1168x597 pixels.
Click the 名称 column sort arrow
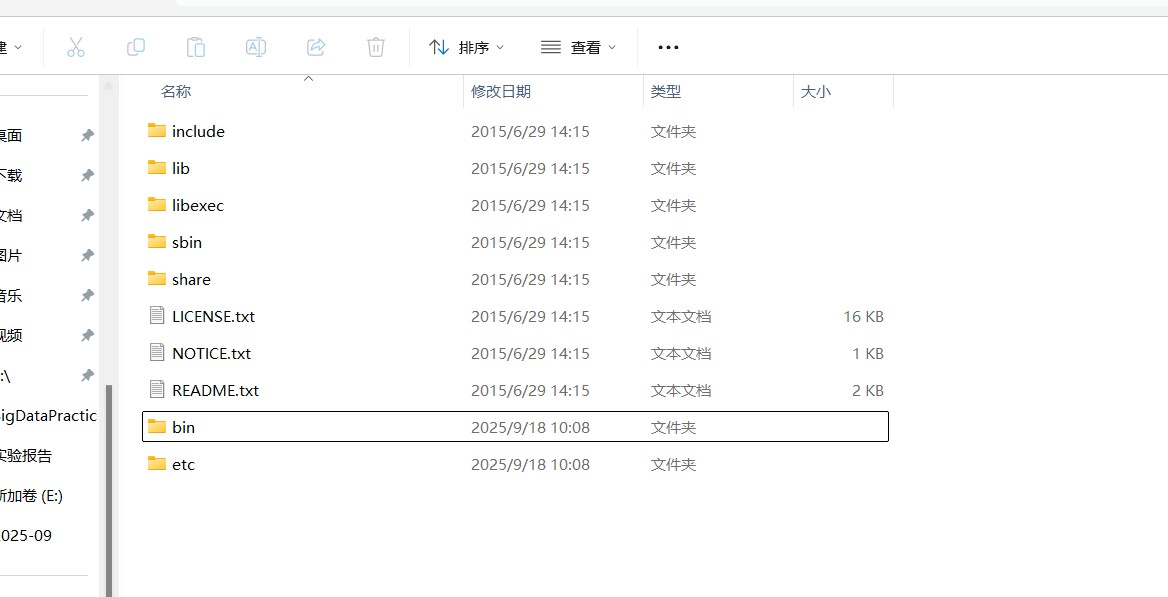308,79
